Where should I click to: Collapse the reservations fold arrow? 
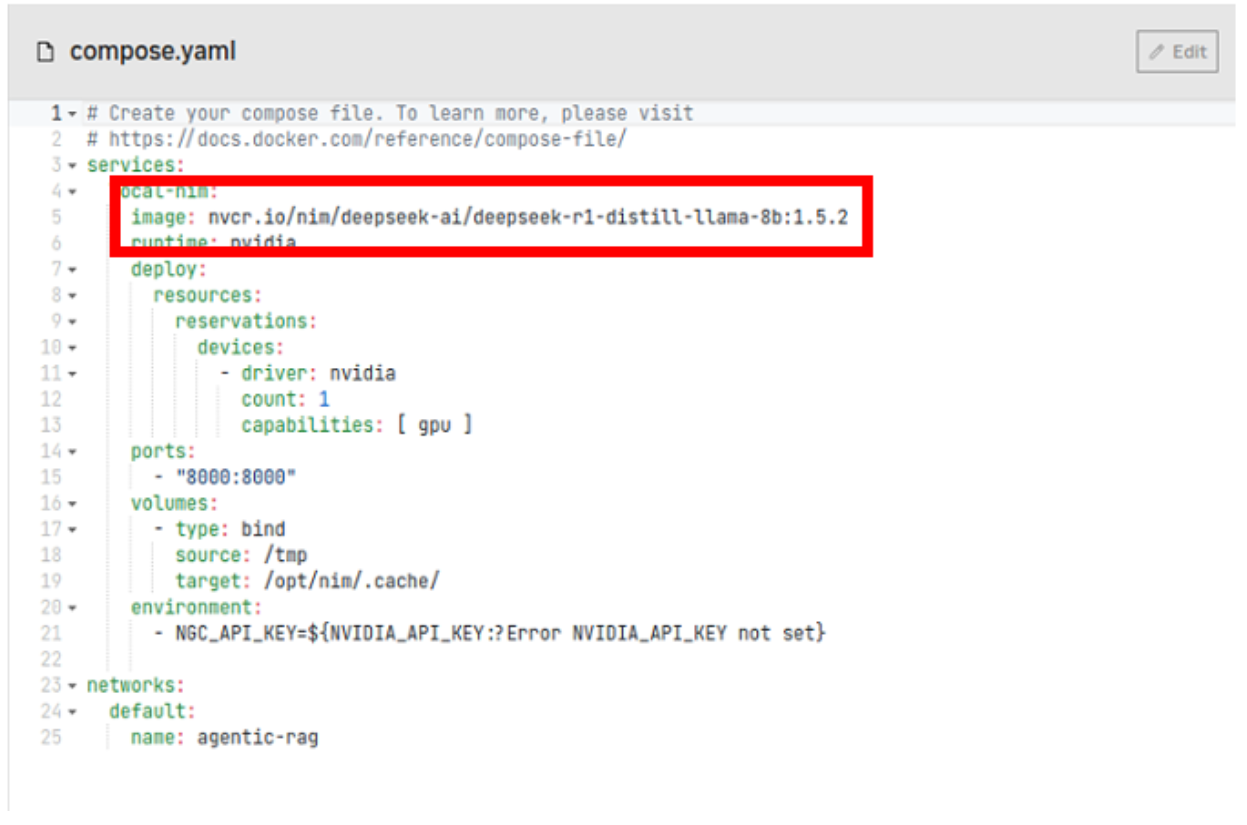click(x=72, y=321)
